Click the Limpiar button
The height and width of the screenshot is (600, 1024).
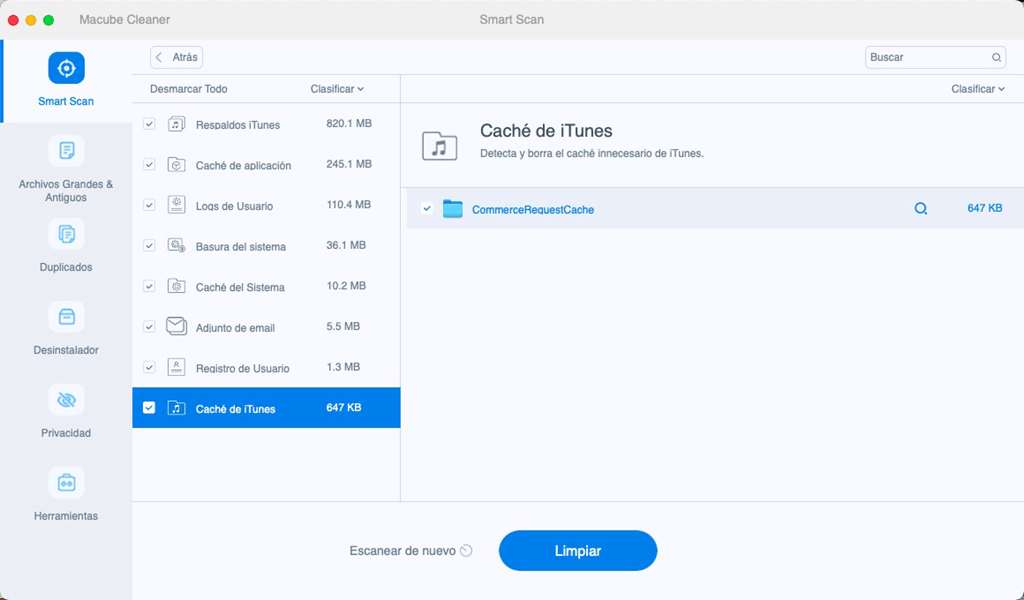tap(578, 550)
